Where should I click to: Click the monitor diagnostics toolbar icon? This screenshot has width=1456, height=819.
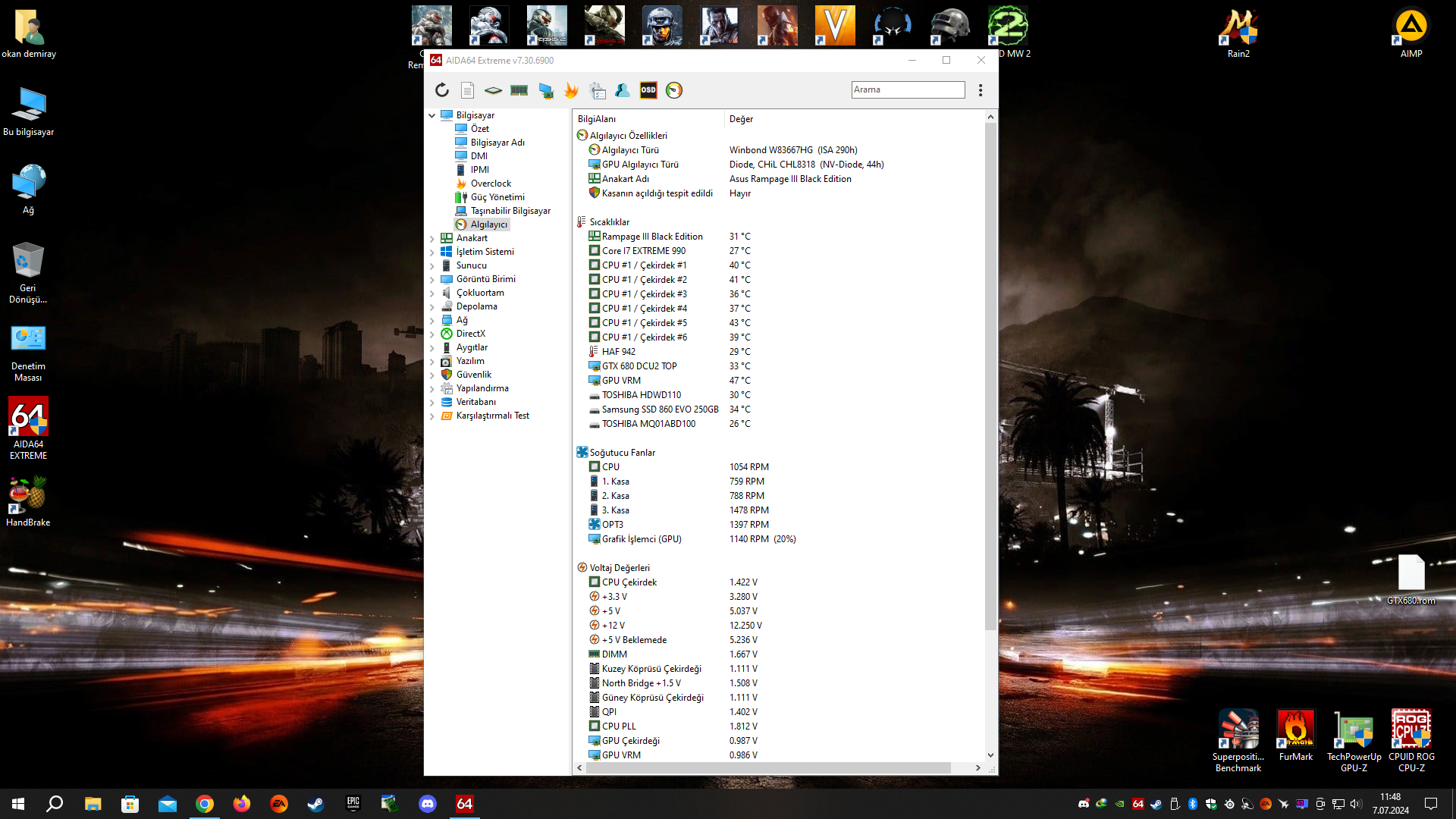pyautogui.click(x=546, y=90)
